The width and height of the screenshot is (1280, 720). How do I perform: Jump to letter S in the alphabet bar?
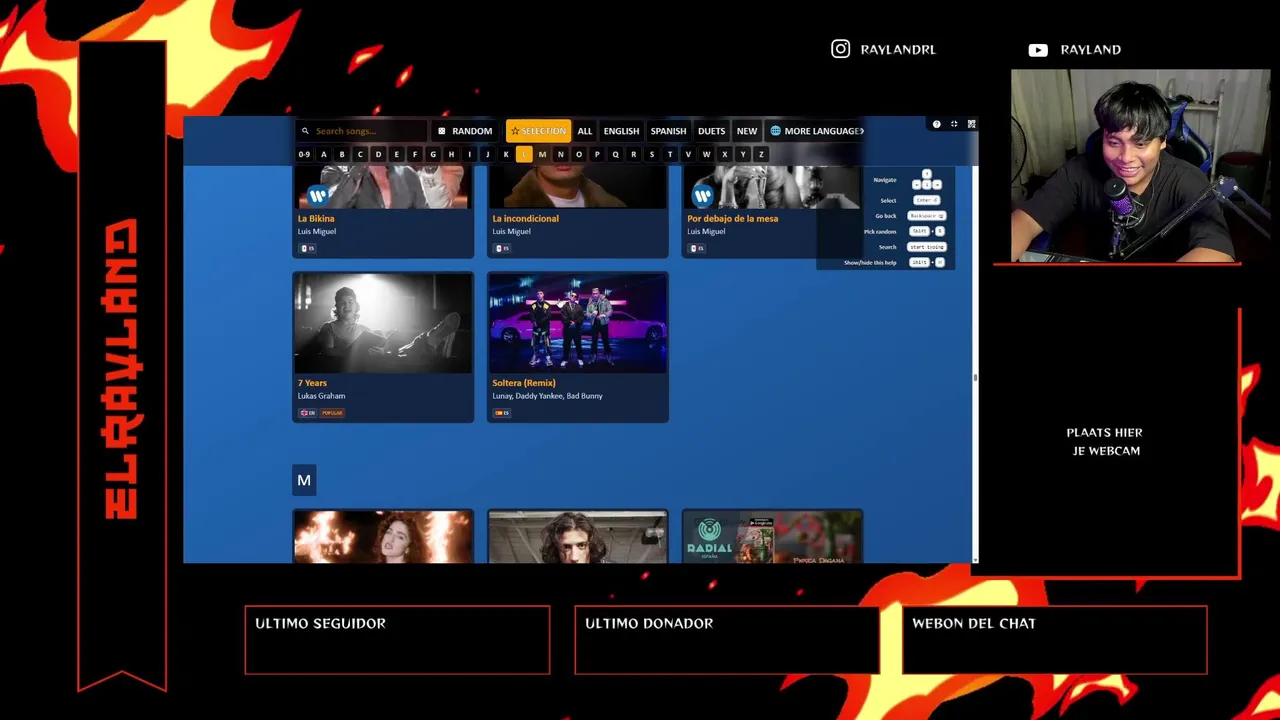point(652,155)
